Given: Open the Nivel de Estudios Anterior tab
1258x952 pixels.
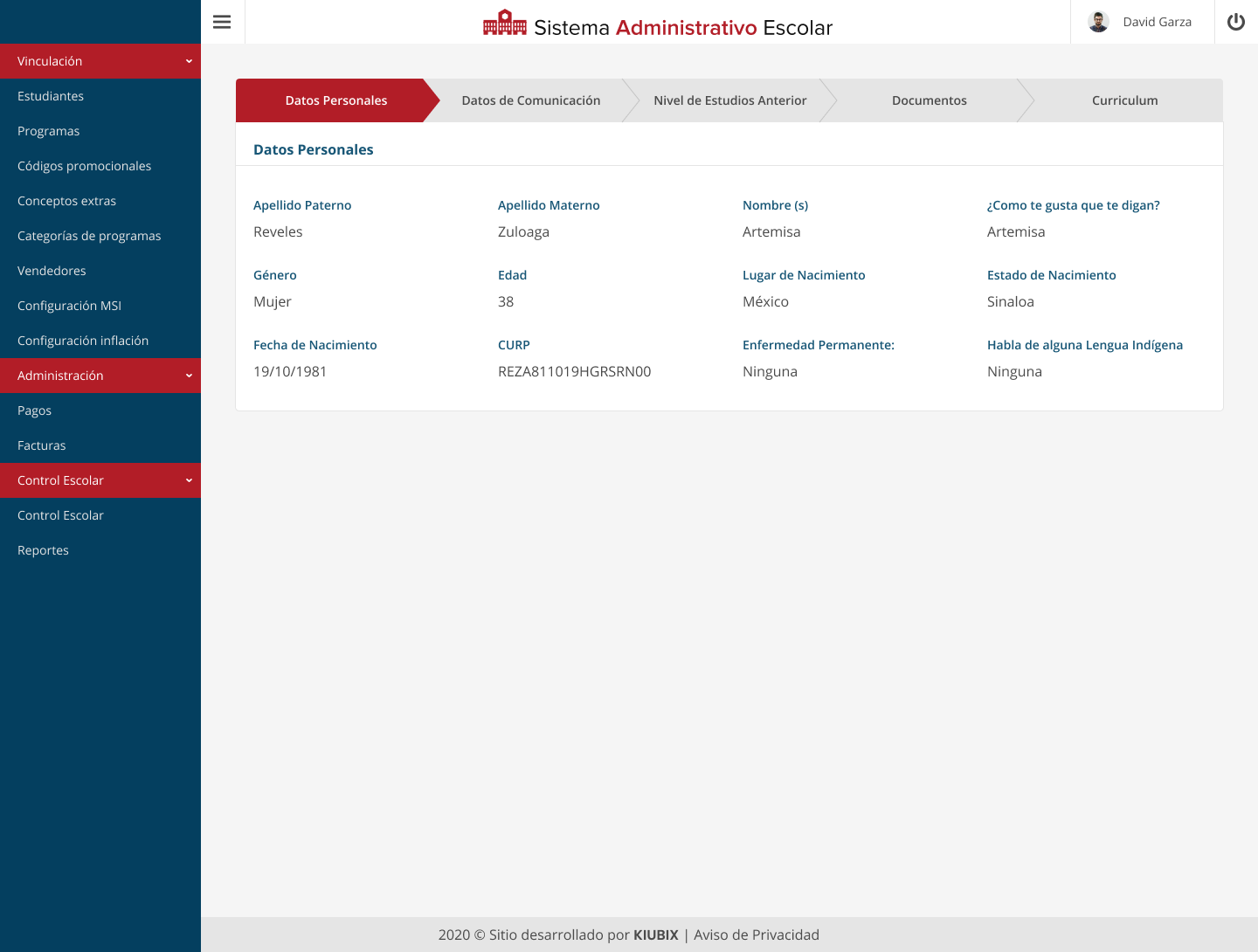Looking at the screenshot, I should coord(729,100).
